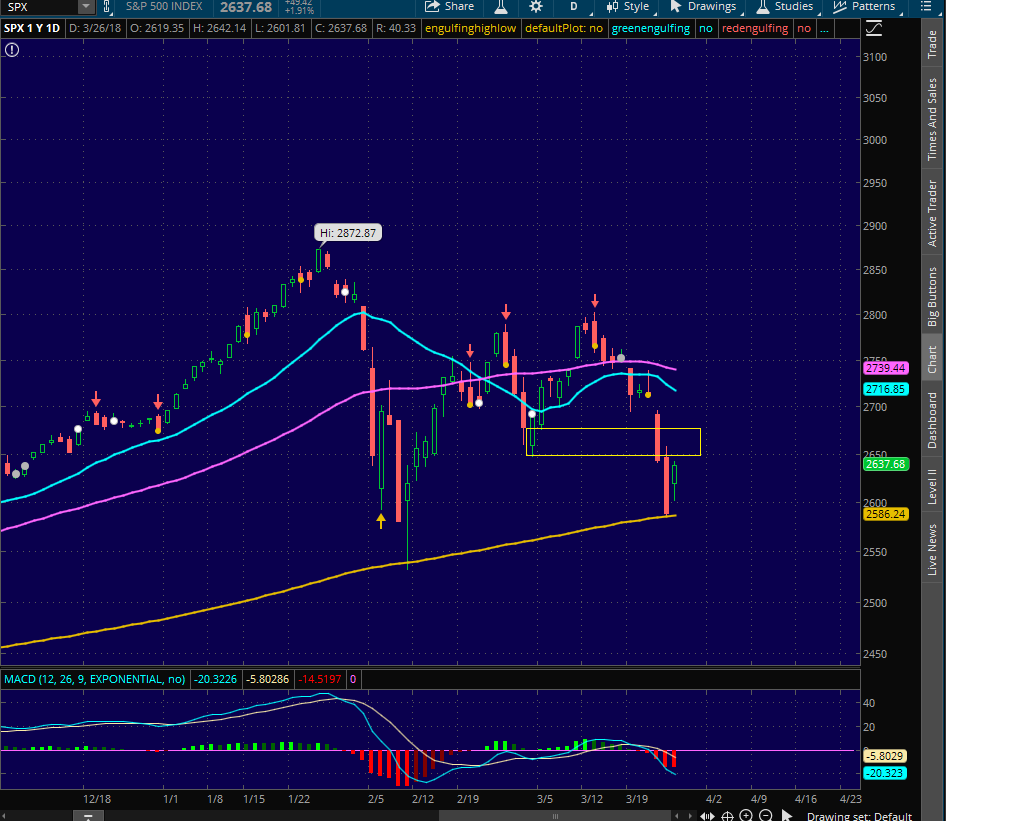Click the -14.5197 MACD histogram value
1019x821 pixels.
click(x=320, y=679)
